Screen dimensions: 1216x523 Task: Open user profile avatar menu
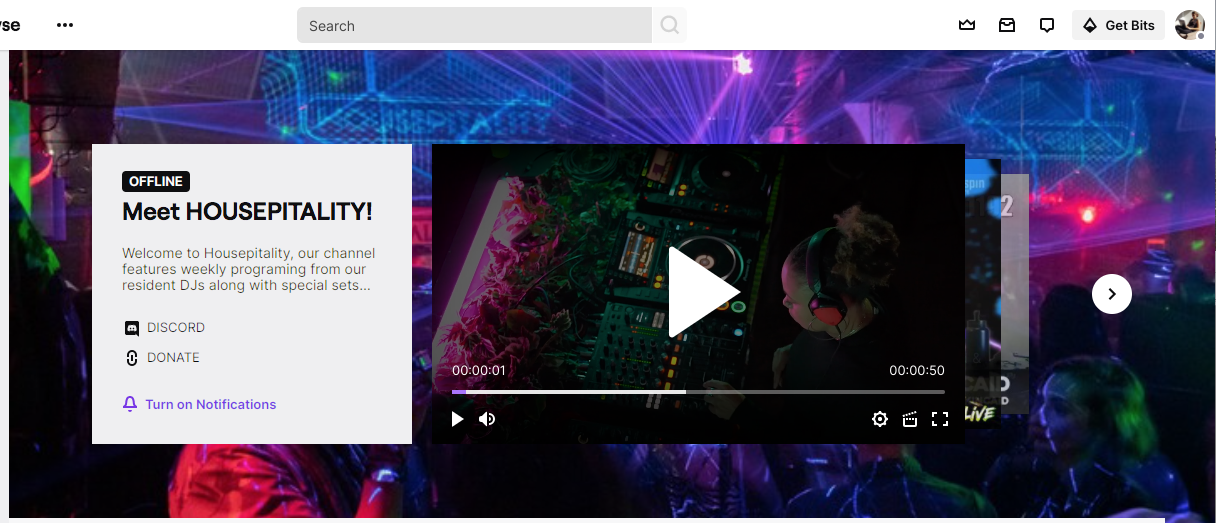tap(1189, 25)
